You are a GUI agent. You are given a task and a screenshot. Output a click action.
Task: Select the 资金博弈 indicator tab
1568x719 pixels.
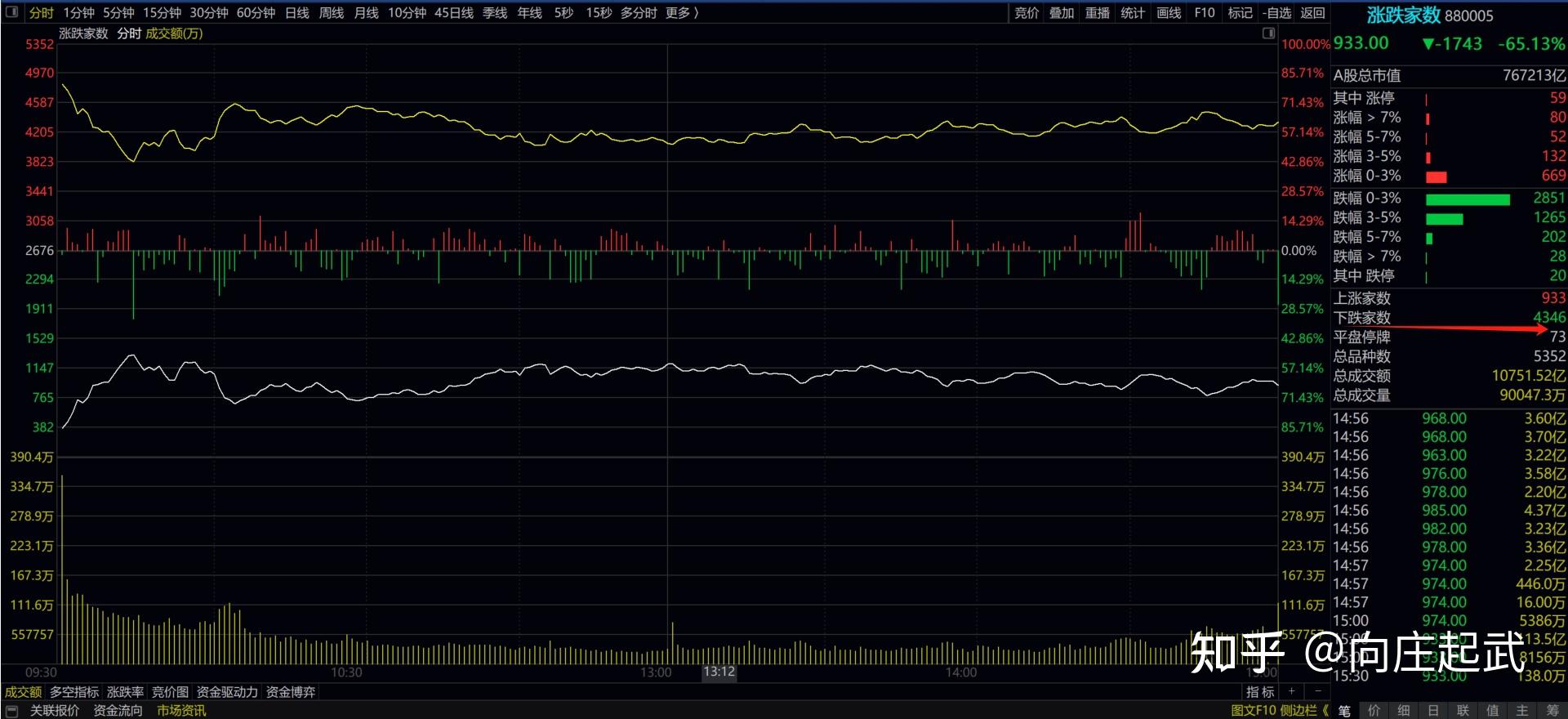coord(291,692)
